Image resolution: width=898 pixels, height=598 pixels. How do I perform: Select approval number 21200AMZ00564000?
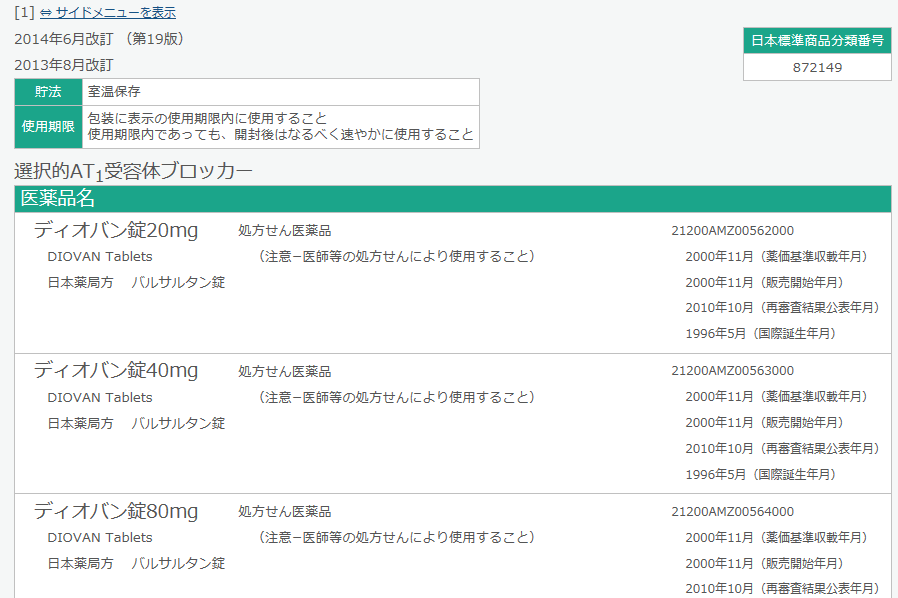[732, 512]
